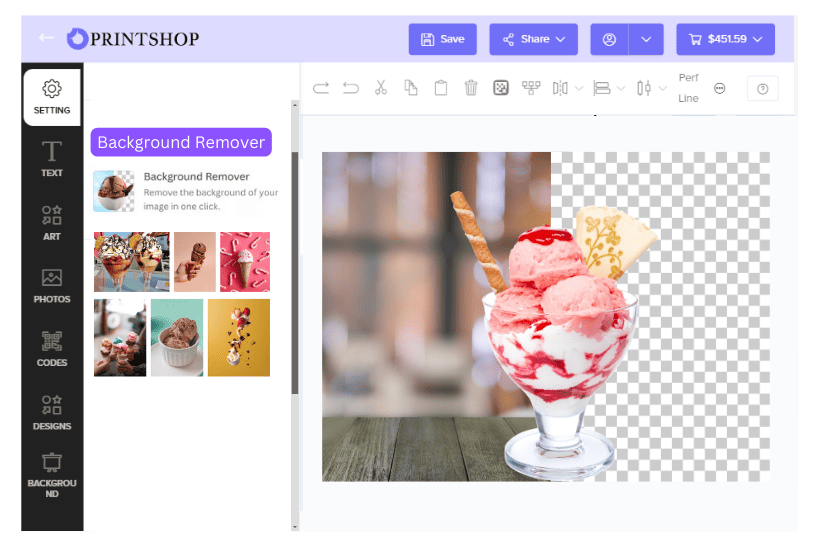The image size is (819, 547).
Task: Click the Save button
Action: click(442, 39)
